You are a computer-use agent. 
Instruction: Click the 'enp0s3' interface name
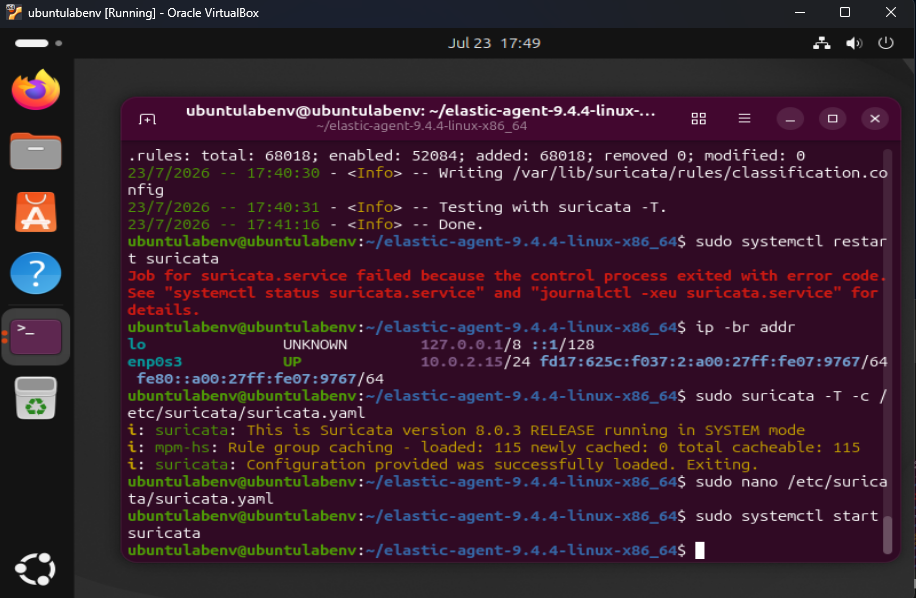coord(155,361)
